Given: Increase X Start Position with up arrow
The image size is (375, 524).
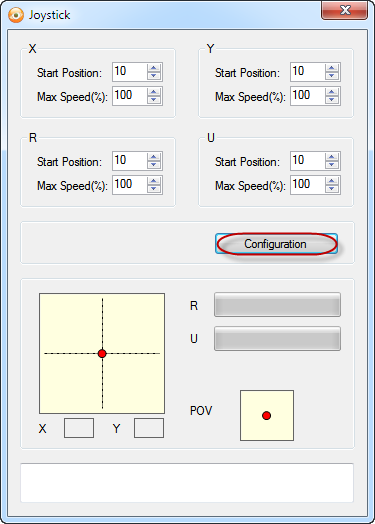Looking at the screenshot, I should (154, 68).
